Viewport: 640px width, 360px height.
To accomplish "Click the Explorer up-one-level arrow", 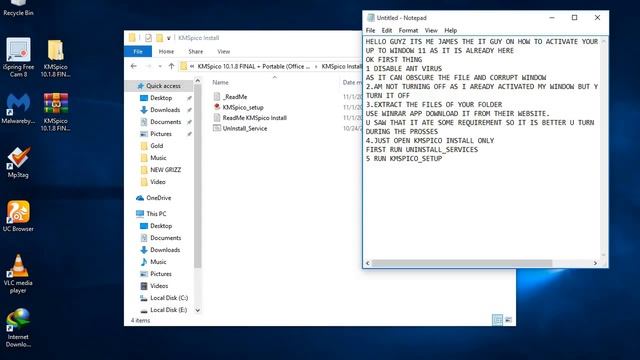I will click(171, 66).
